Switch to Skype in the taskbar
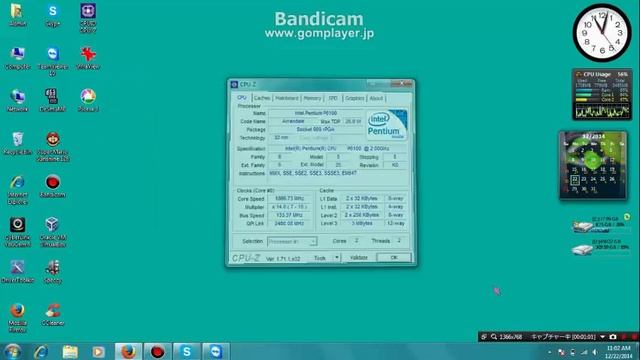 [187, 351]
